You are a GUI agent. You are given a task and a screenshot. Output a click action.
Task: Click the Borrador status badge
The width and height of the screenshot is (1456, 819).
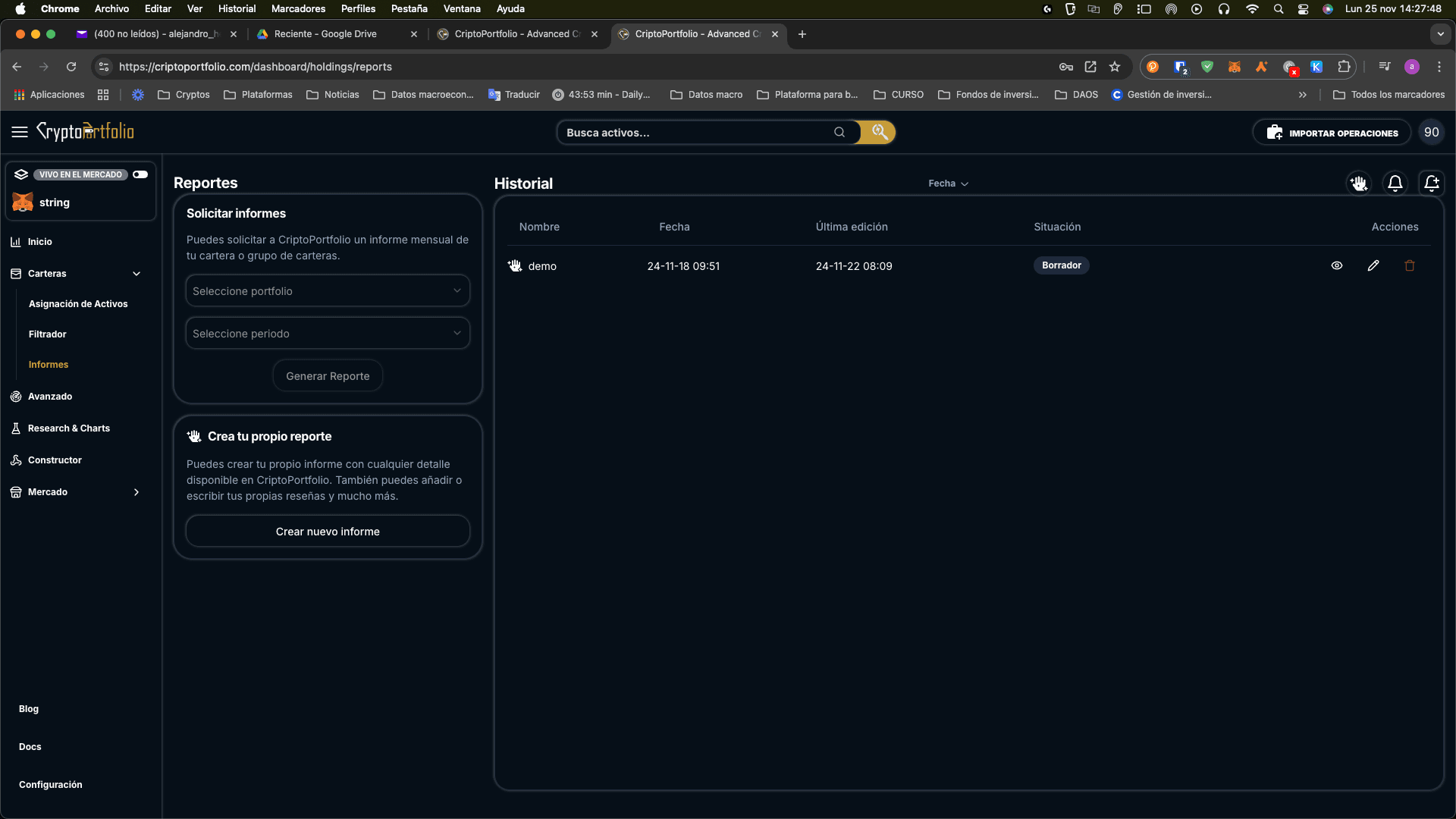click(x=1061, y=265)
